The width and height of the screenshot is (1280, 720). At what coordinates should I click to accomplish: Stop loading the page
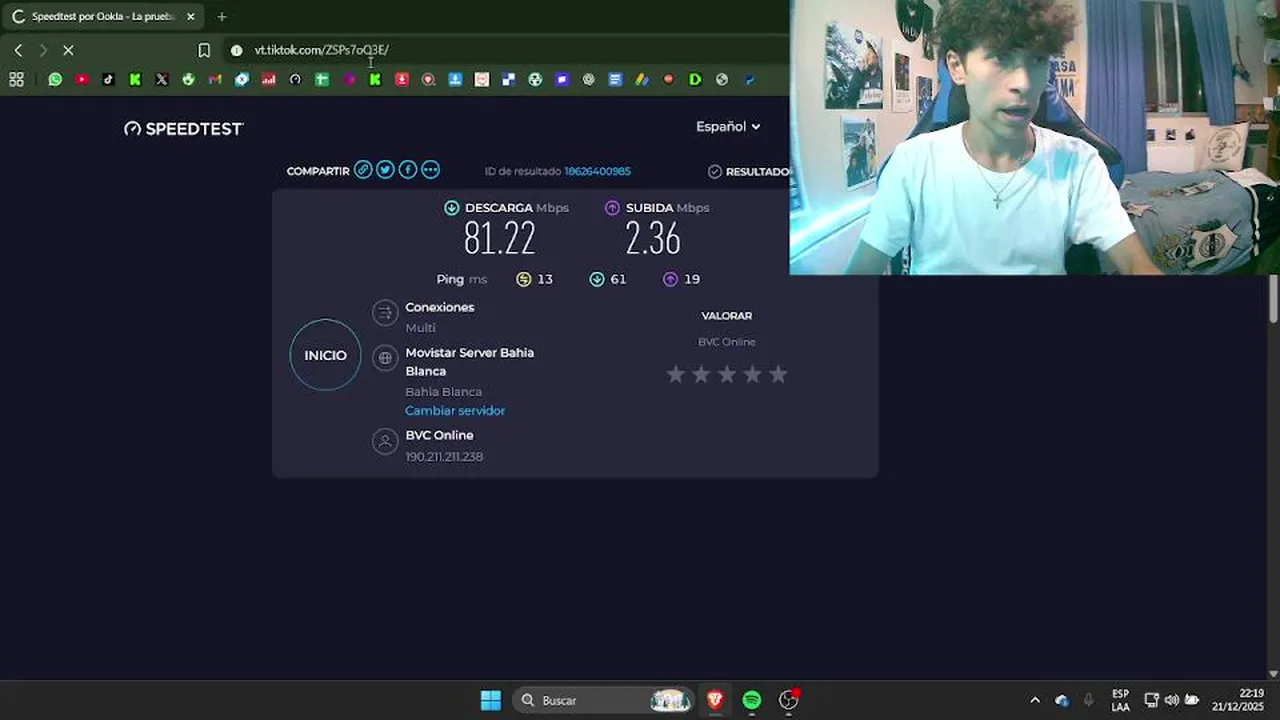68,50
